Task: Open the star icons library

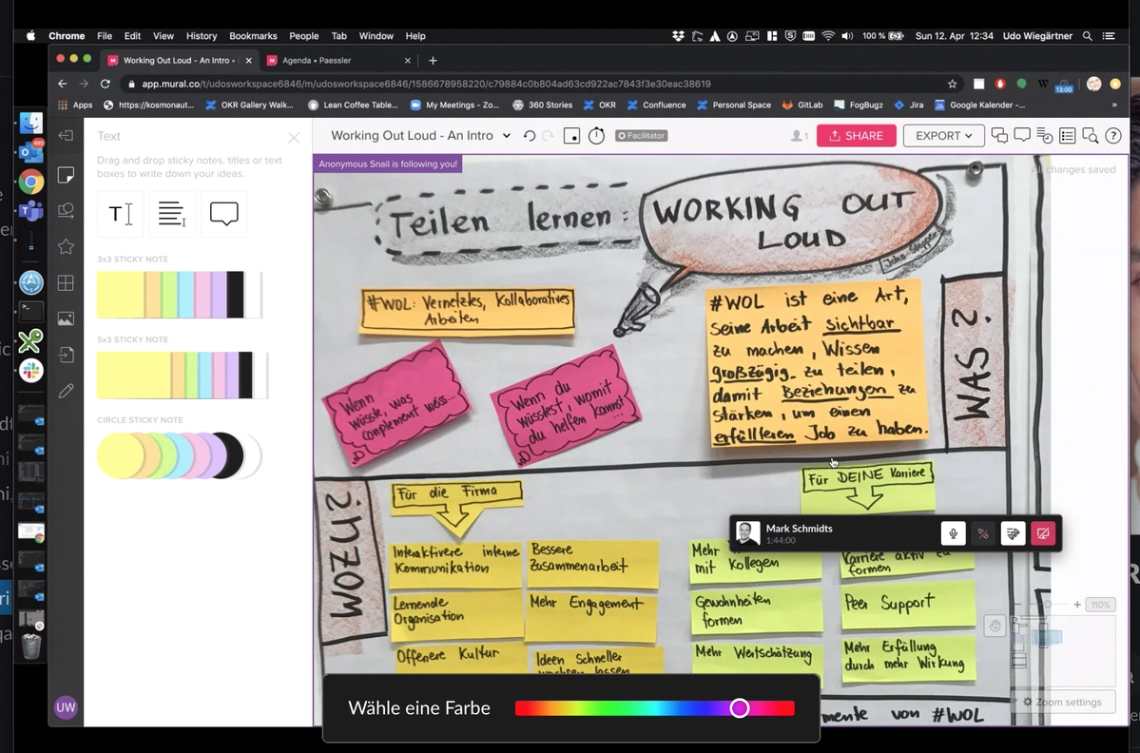Action: click(65, 246)
